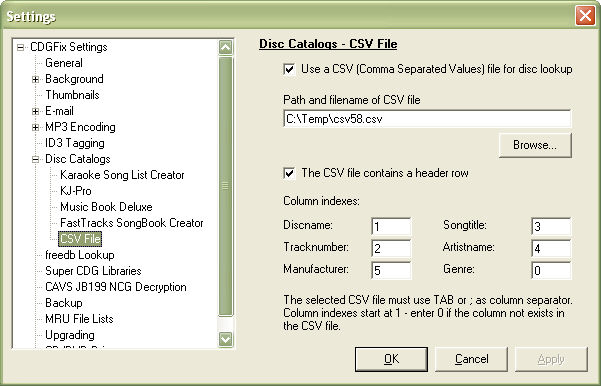Click 'Disc Catalogs - CSV File' heading
This screenshot has width=601, height=386.
328,44
